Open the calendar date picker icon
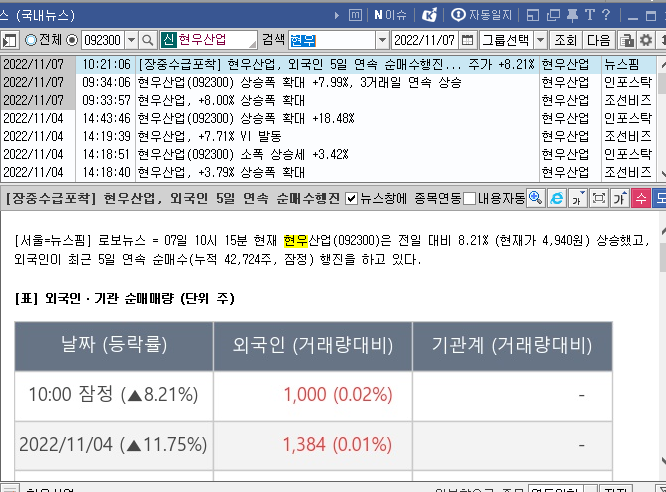The width and height of the screenshot is (666, 492). 467,40
